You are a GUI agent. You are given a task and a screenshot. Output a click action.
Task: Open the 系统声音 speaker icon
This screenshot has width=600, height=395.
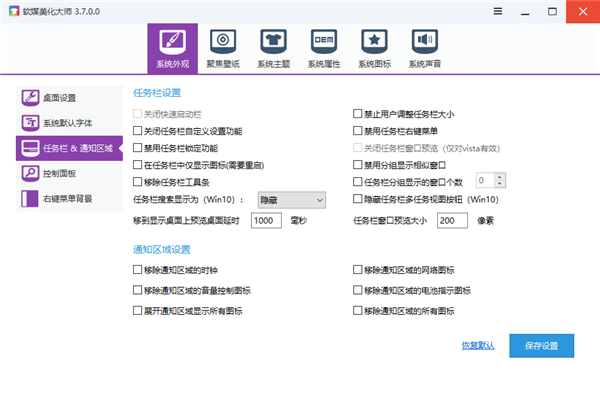coord(425,41)
